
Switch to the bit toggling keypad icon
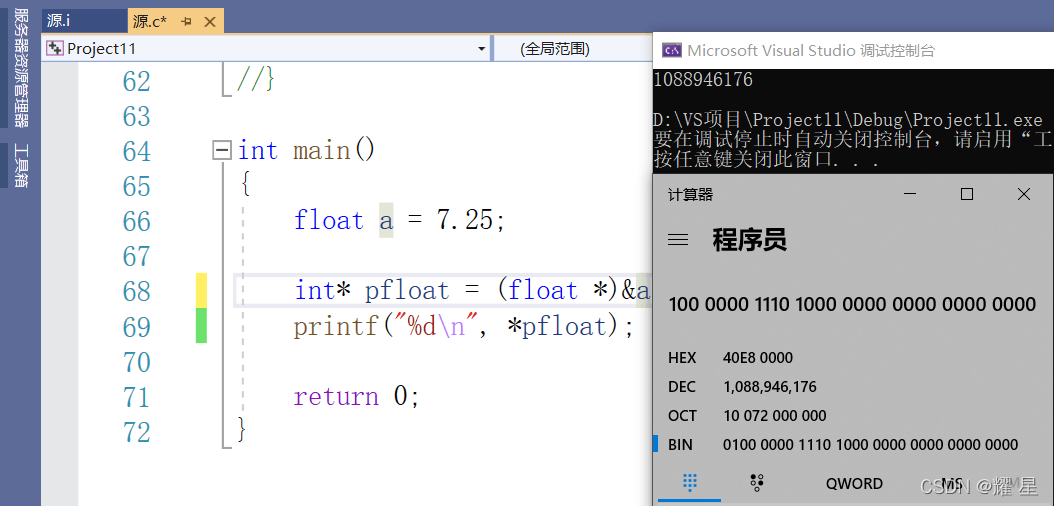tap(757, 483)
